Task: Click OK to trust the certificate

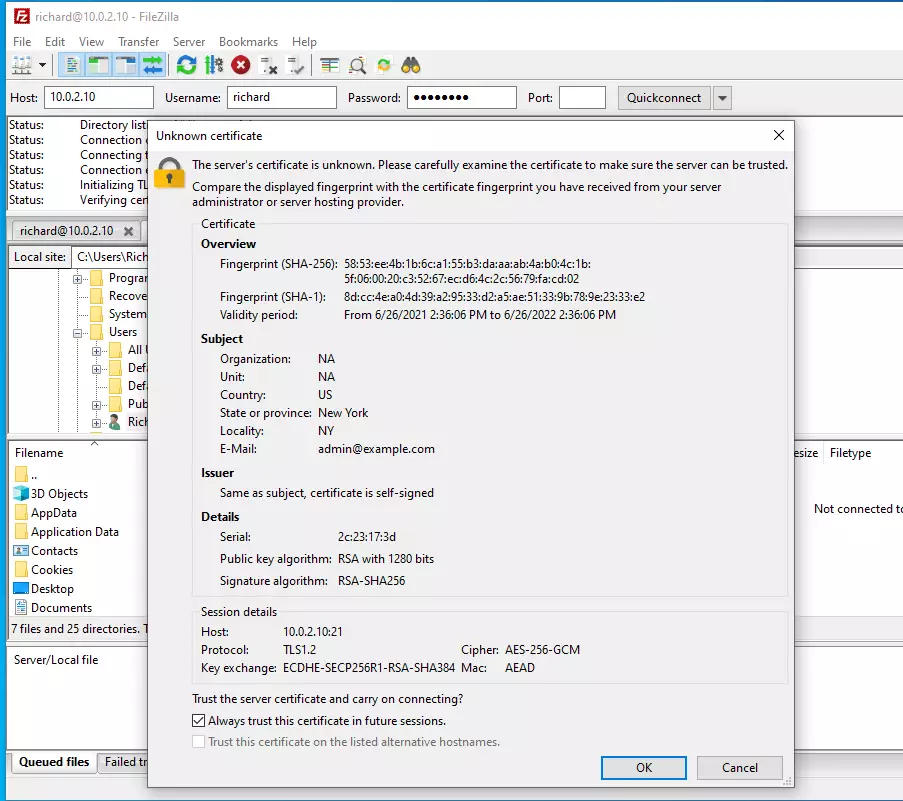Action: 644,768
